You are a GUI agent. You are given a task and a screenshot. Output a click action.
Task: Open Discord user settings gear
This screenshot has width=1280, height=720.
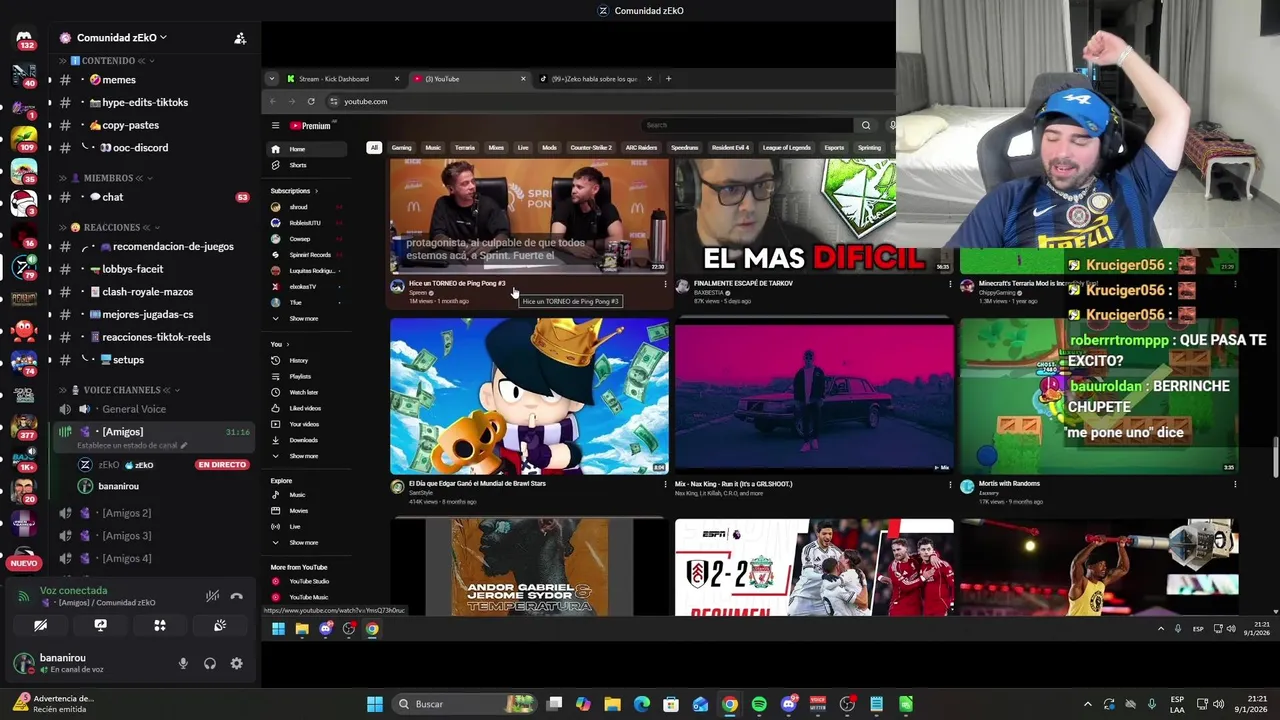pos(237,663)
